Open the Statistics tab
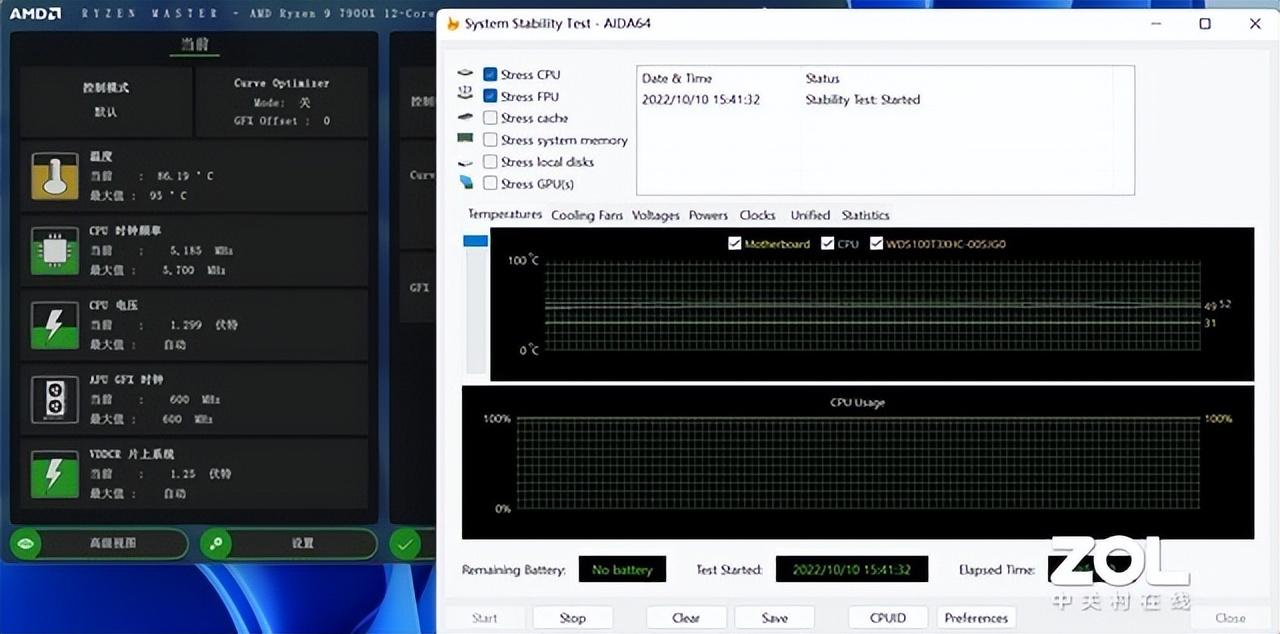 click(865, 215)
